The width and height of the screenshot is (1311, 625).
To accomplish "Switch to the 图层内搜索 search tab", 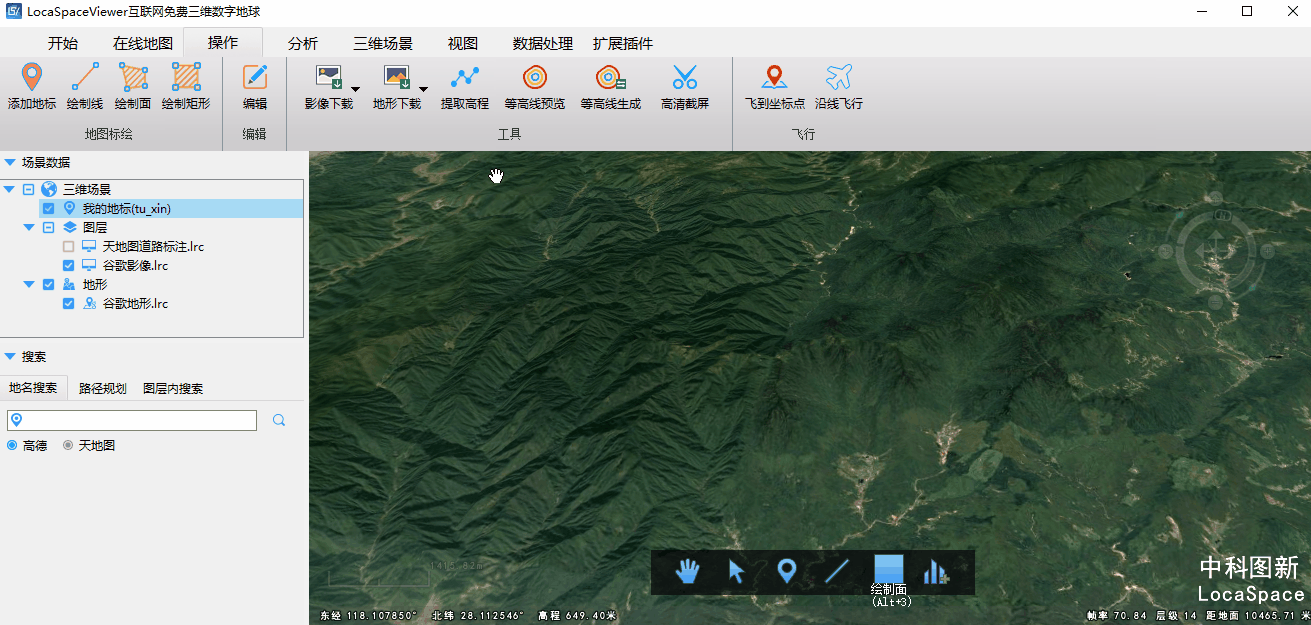I will [173, 388].
